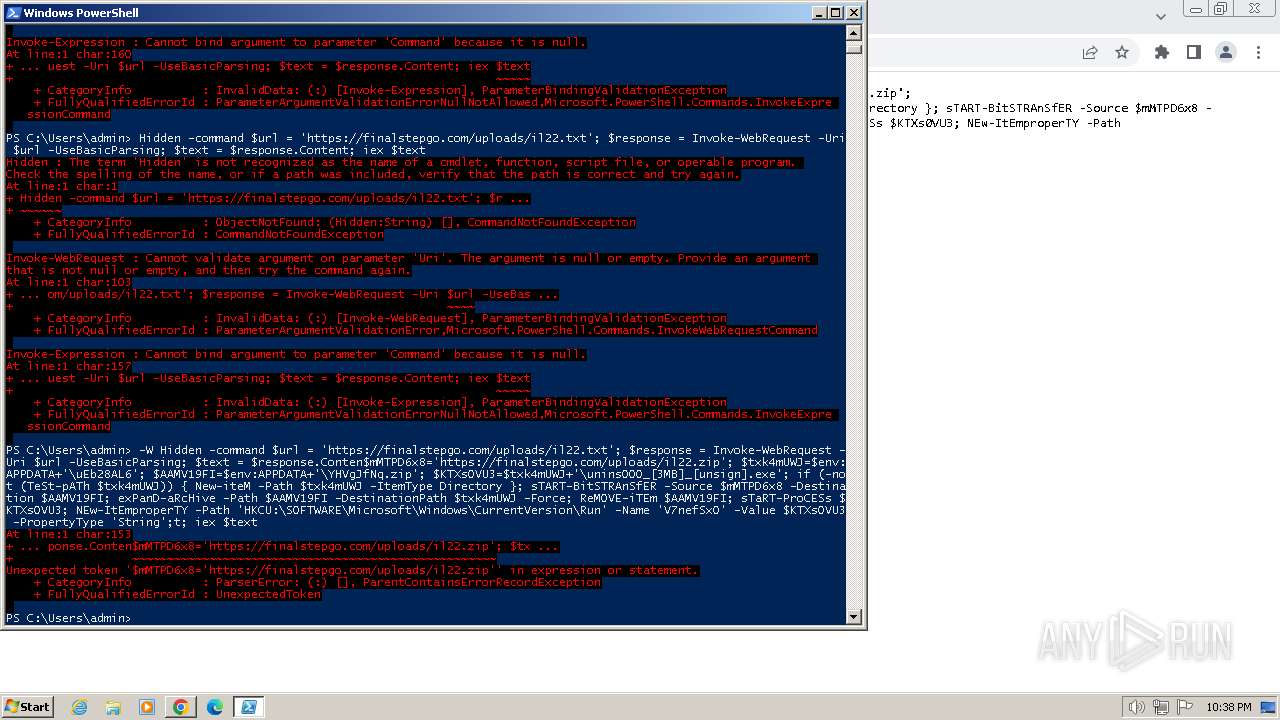Open Chrome profile avatar icon
Screen dimensions: 1280x720
tap(1225, 52)
